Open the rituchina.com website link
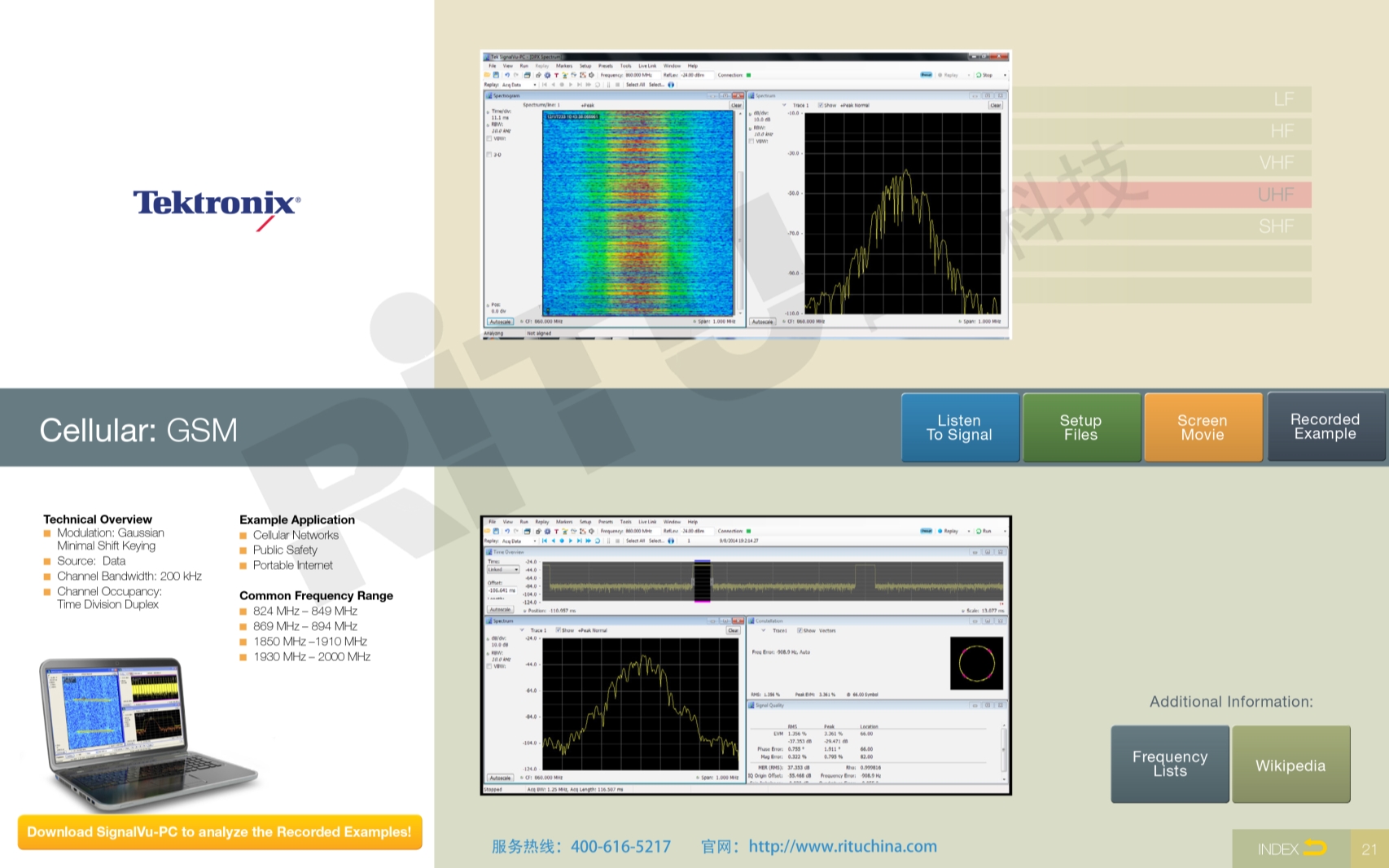 coord(842,847)
